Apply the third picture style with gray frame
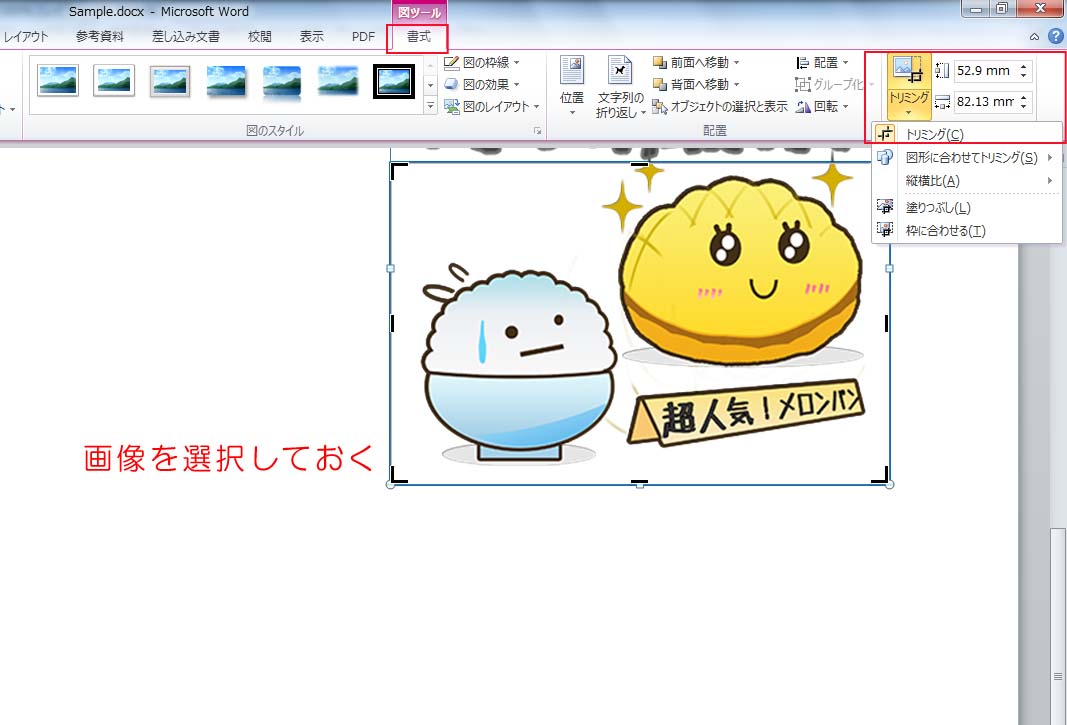 click(x=169, y=80)
